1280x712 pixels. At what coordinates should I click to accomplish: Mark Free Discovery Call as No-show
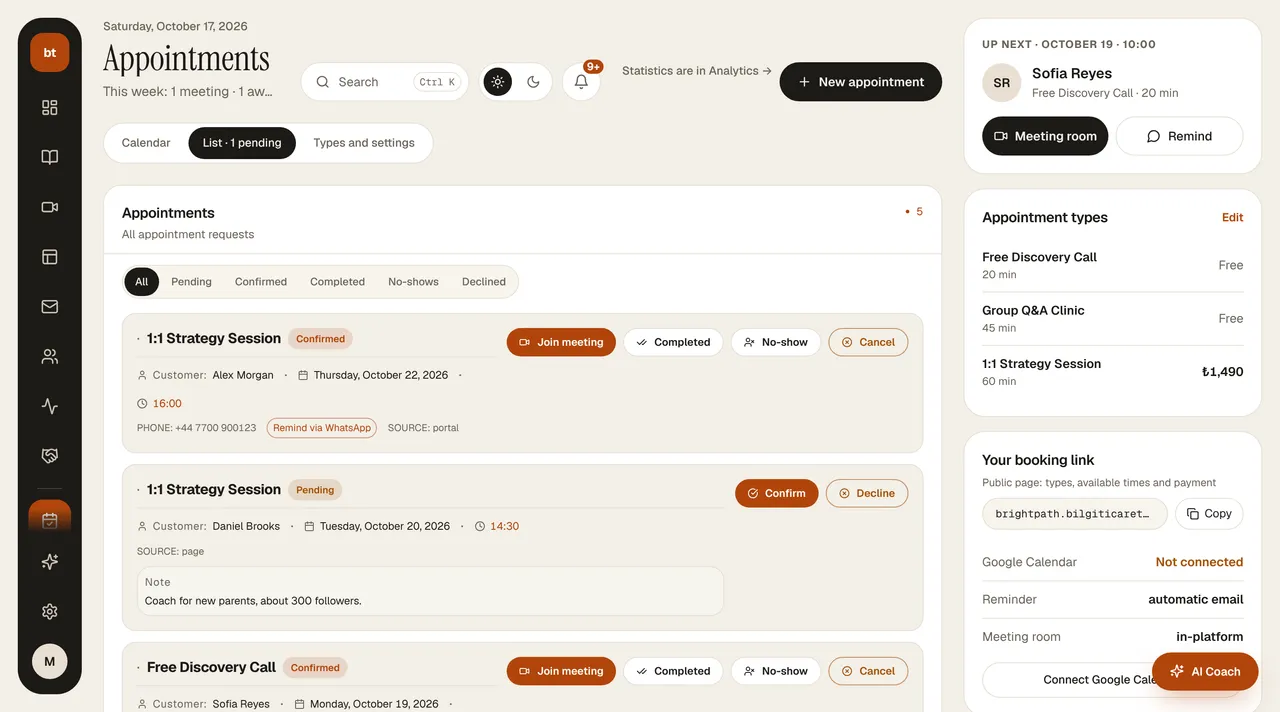(776, 671)
